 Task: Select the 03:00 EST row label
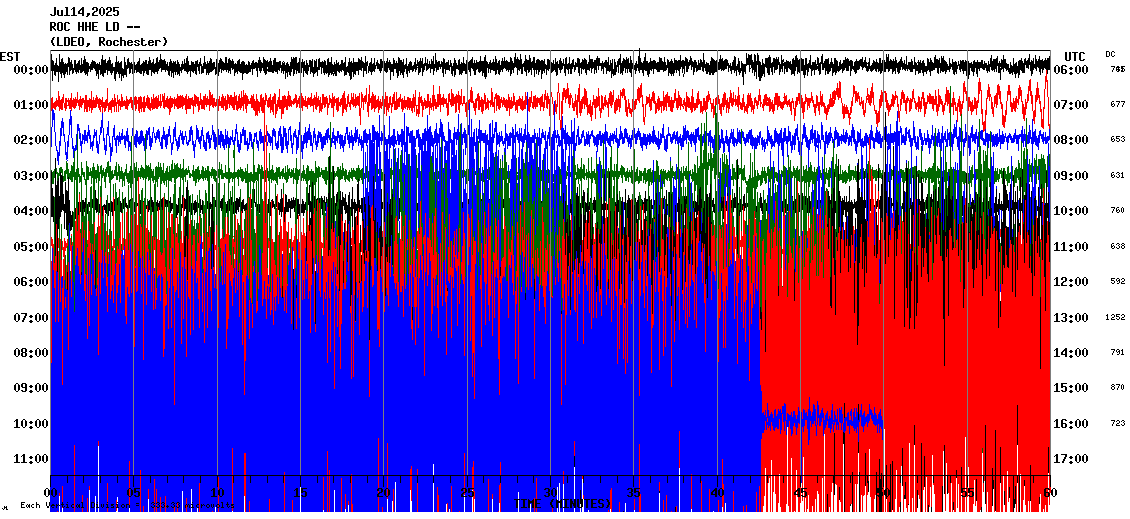point(31,176)
